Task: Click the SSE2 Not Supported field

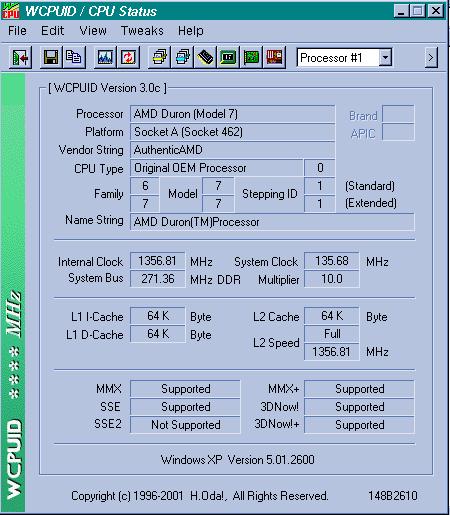Action: pyautogui.click(x=185, y=425)
